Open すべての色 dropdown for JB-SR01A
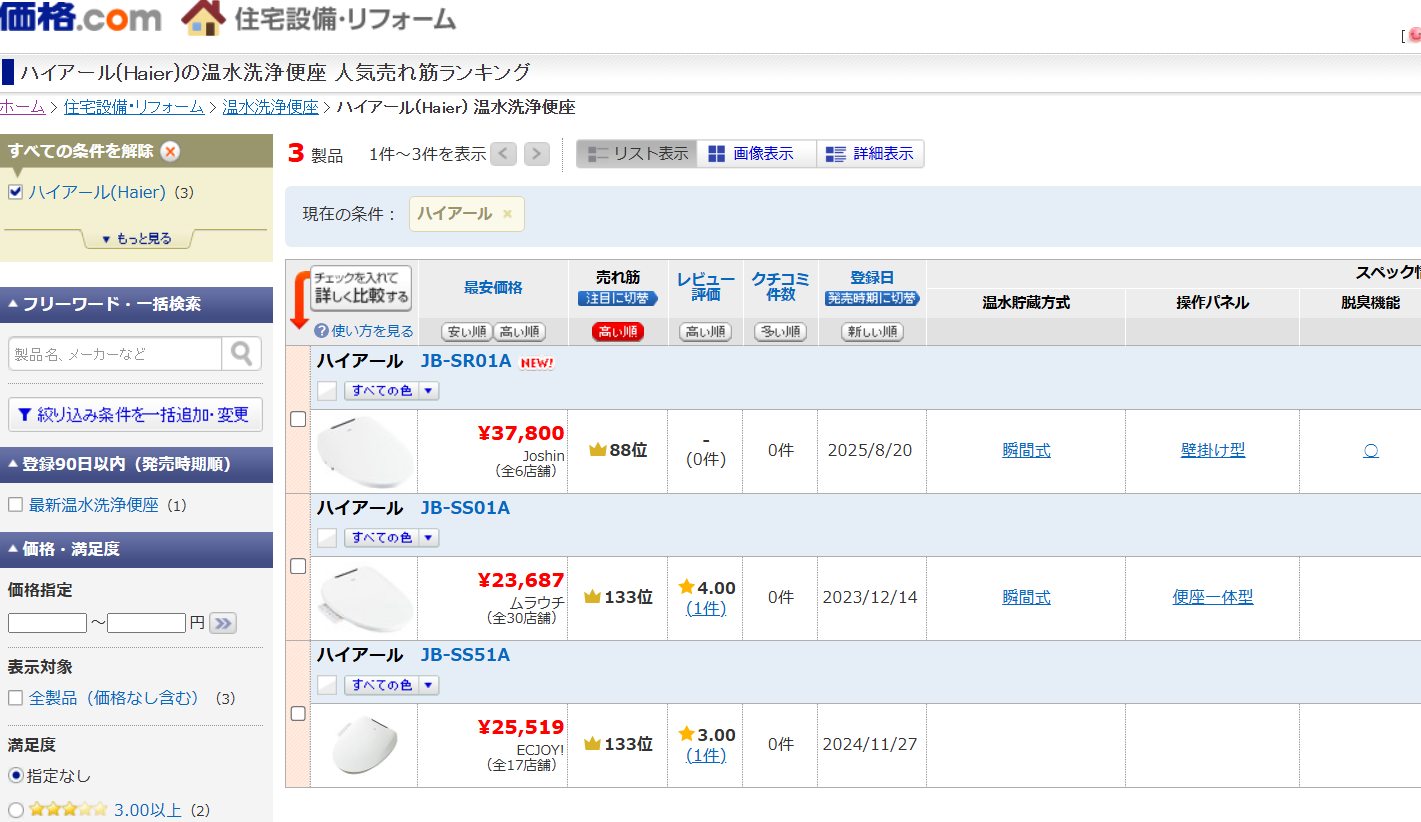This screenshot has width=1421, height=822. [392, 391]
